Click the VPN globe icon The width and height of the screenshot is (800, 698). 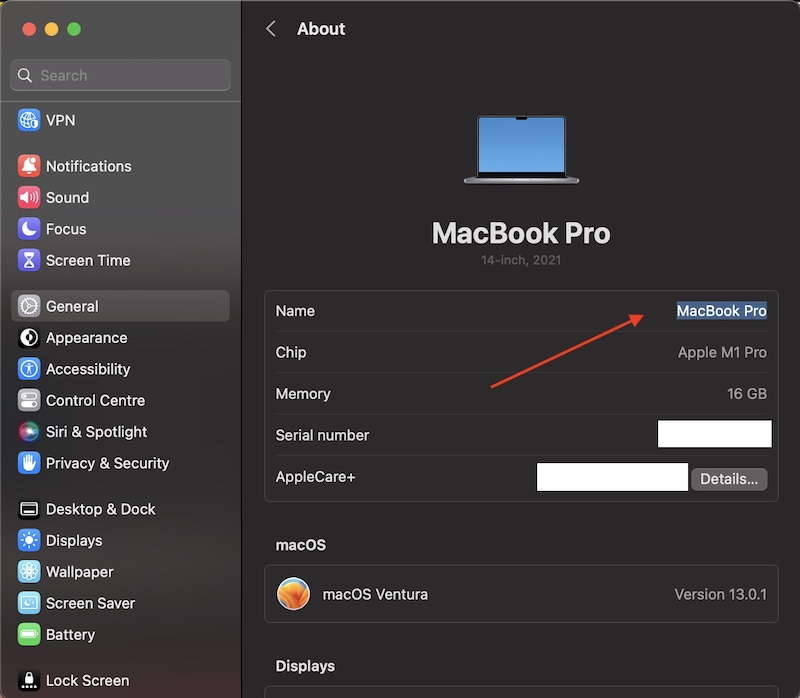(29, 120)
